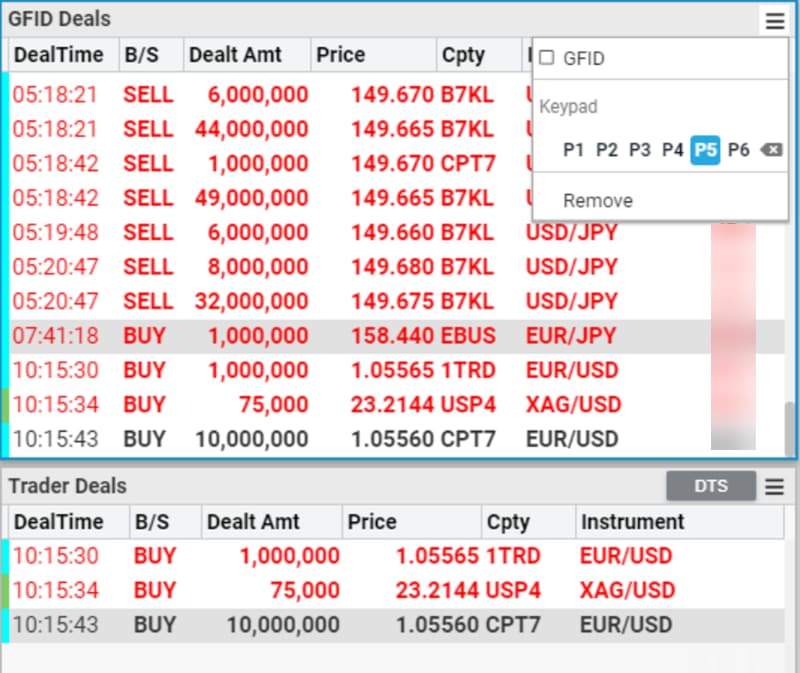Click the keypad backspace clear icon

[771, 150]
